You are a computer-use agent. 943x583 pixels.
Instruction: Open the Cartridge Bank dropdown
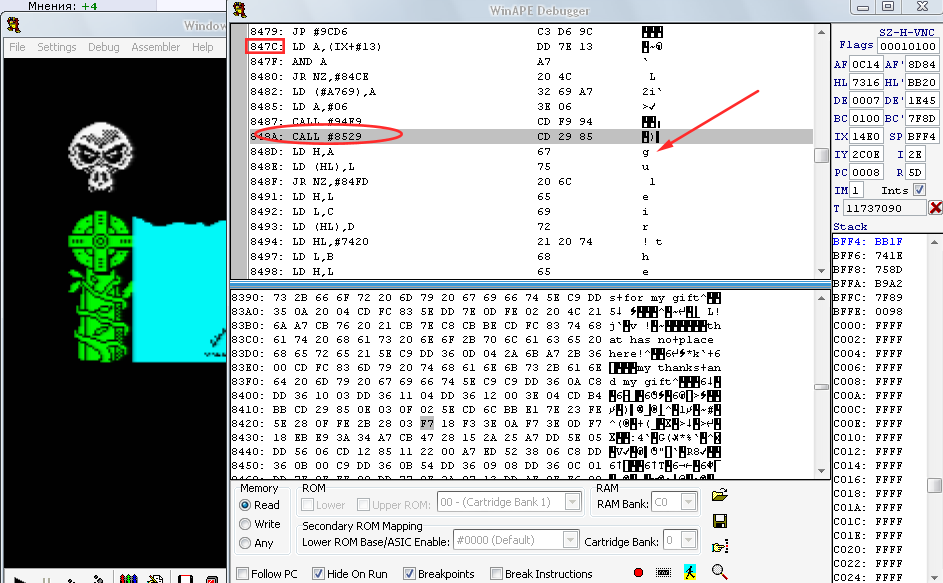click(689, 540)
